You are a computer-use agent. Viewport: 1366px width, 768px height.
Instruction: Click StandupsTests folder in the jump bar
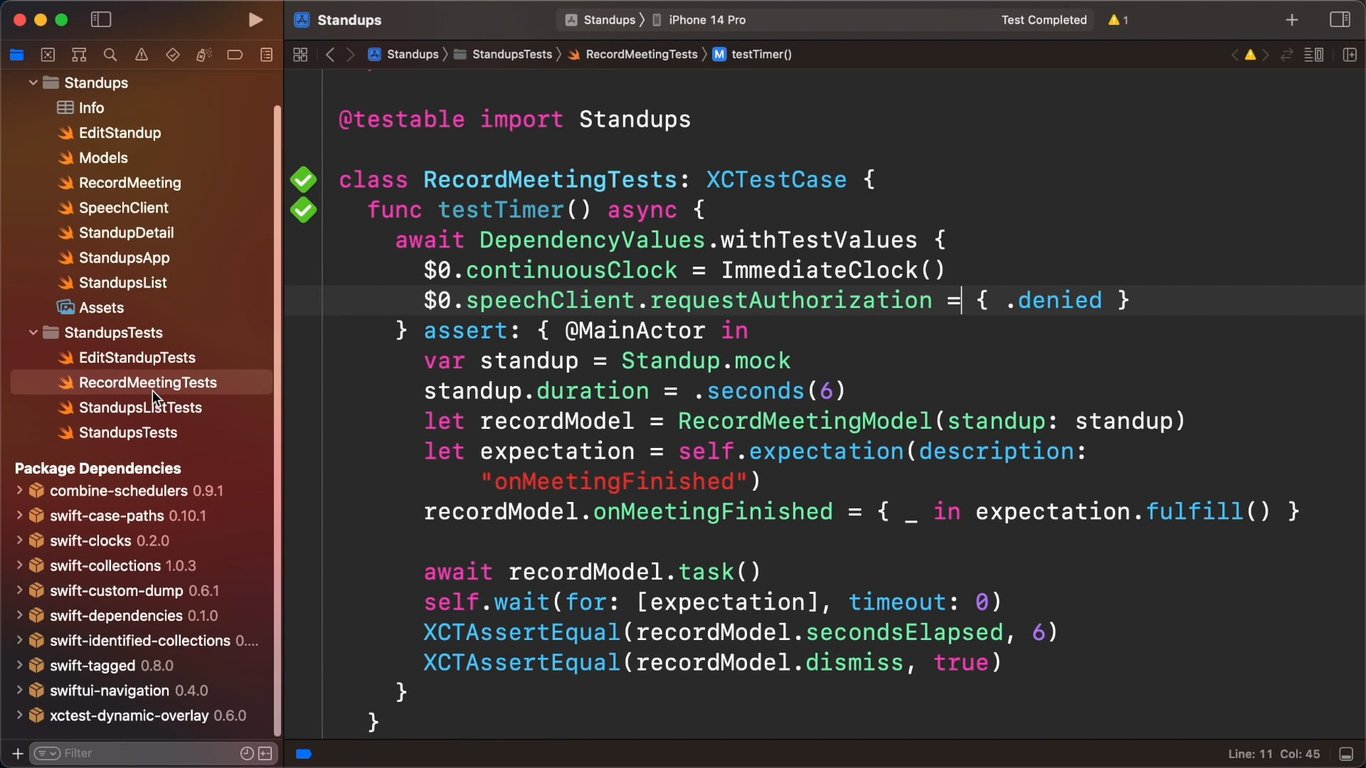(x=503, y=55)
